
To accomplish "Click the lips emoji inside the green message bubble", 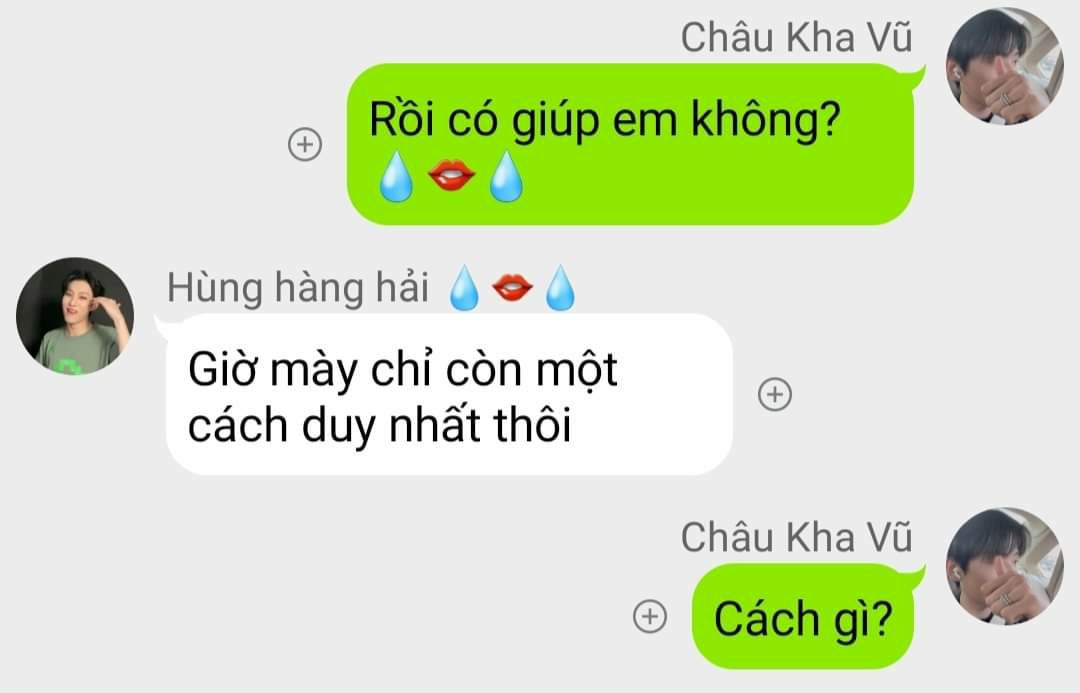I will click(451, 175).
